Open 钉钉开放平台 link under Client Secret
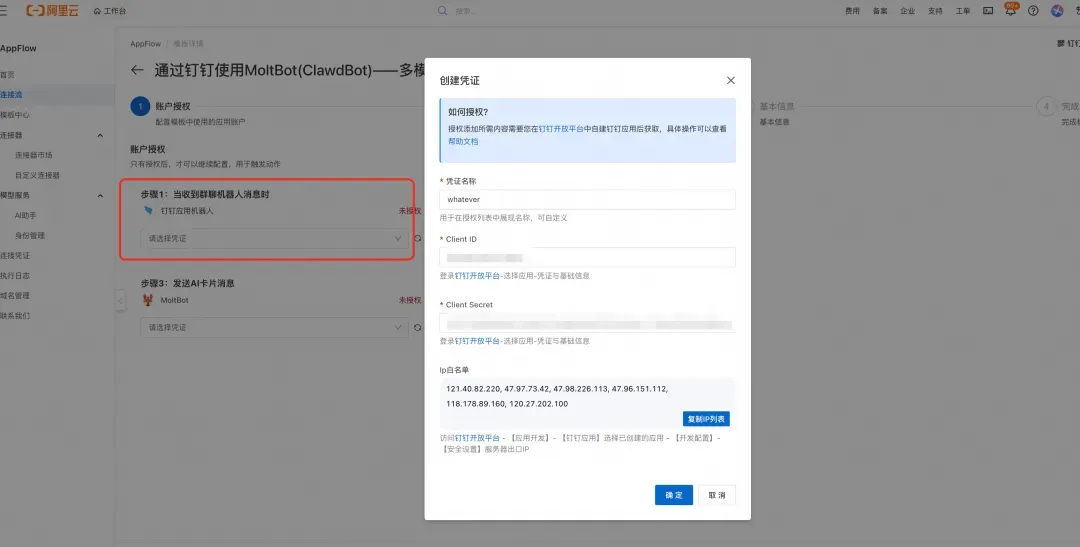This screenshot has height=547, width=1080. click(477, 341)
